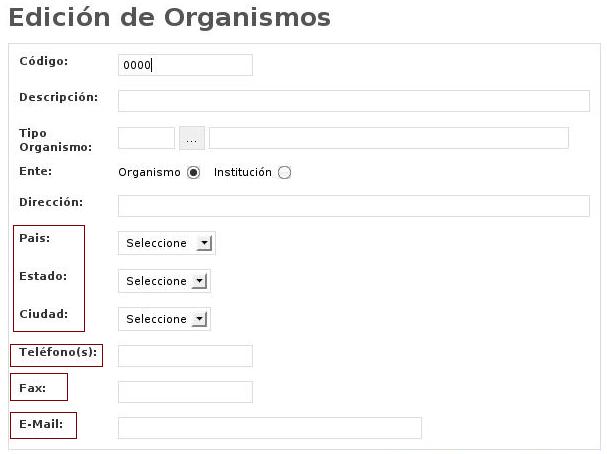
Task: Click the Código input field
Action: (185, 65)
